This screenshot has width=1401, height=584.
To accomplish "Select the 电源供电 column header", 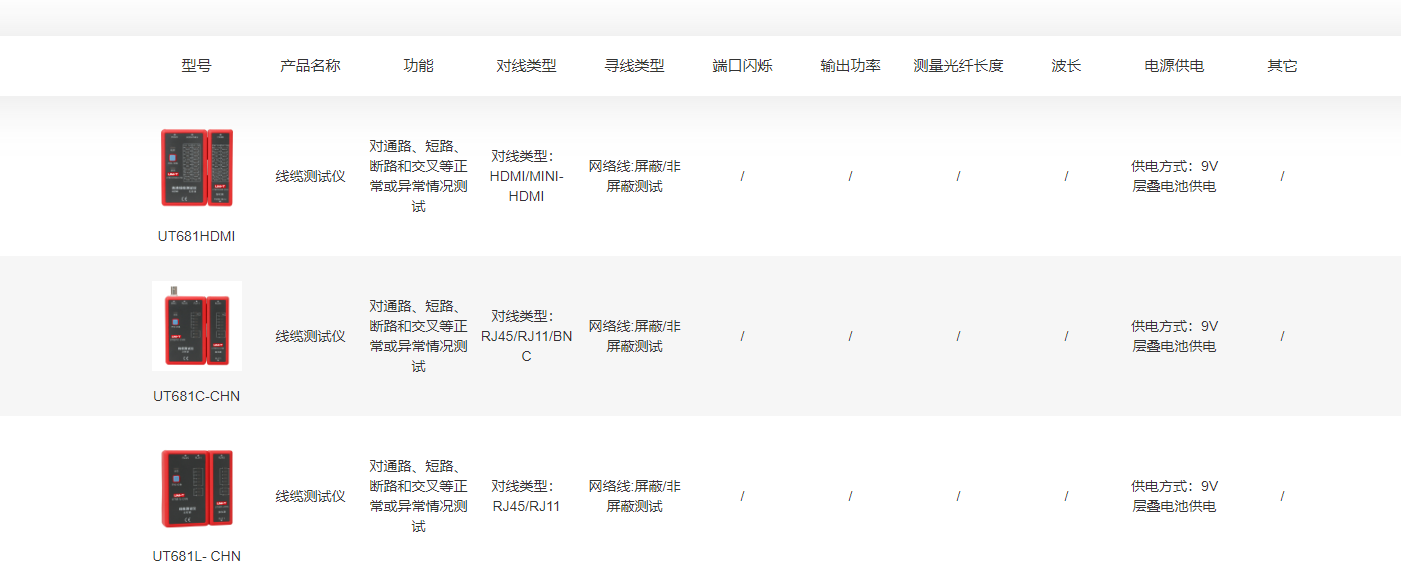I will (x=1174, y=66).
